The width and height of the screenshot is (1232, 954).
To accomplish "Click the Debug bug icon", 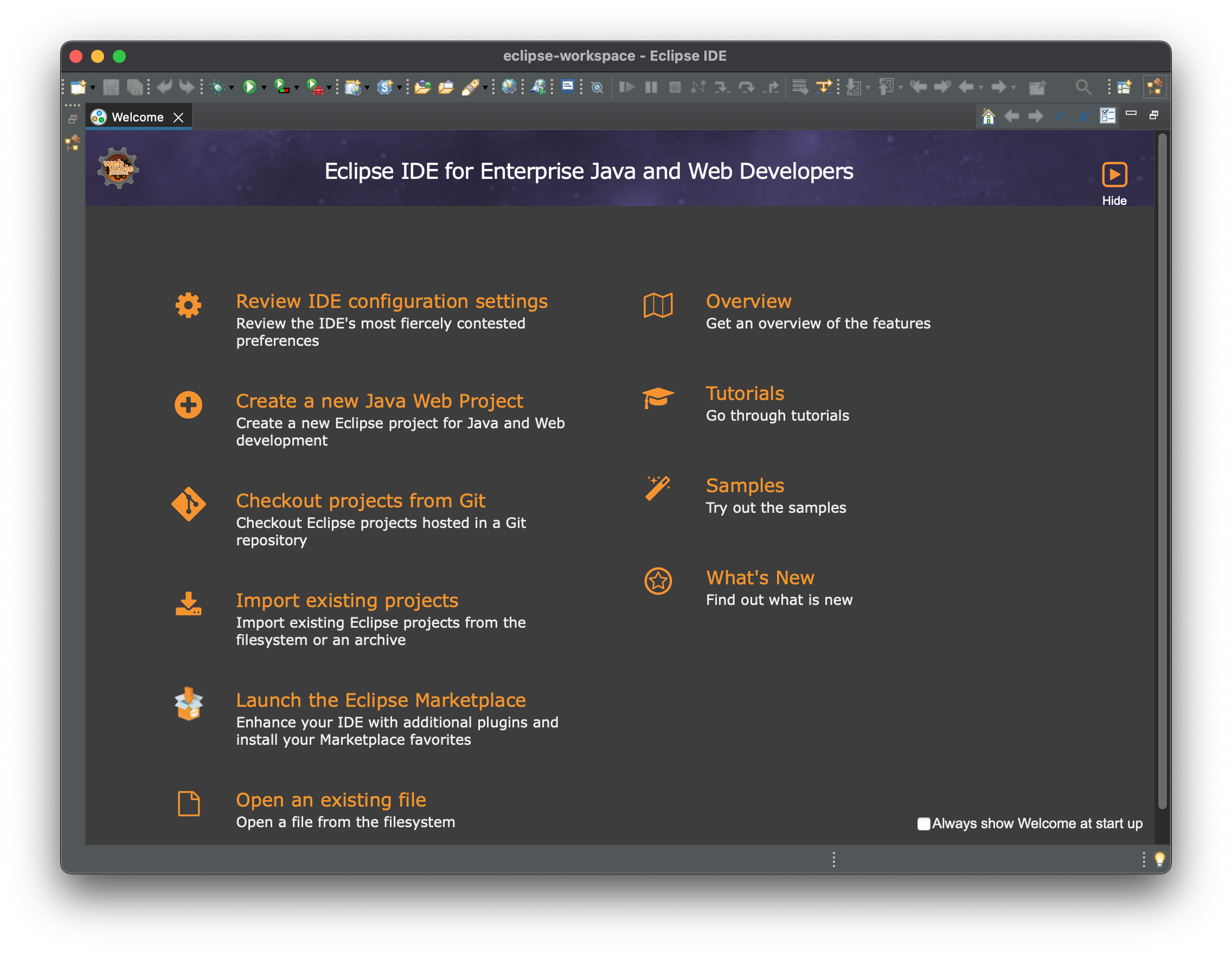I will coord(217,87).
